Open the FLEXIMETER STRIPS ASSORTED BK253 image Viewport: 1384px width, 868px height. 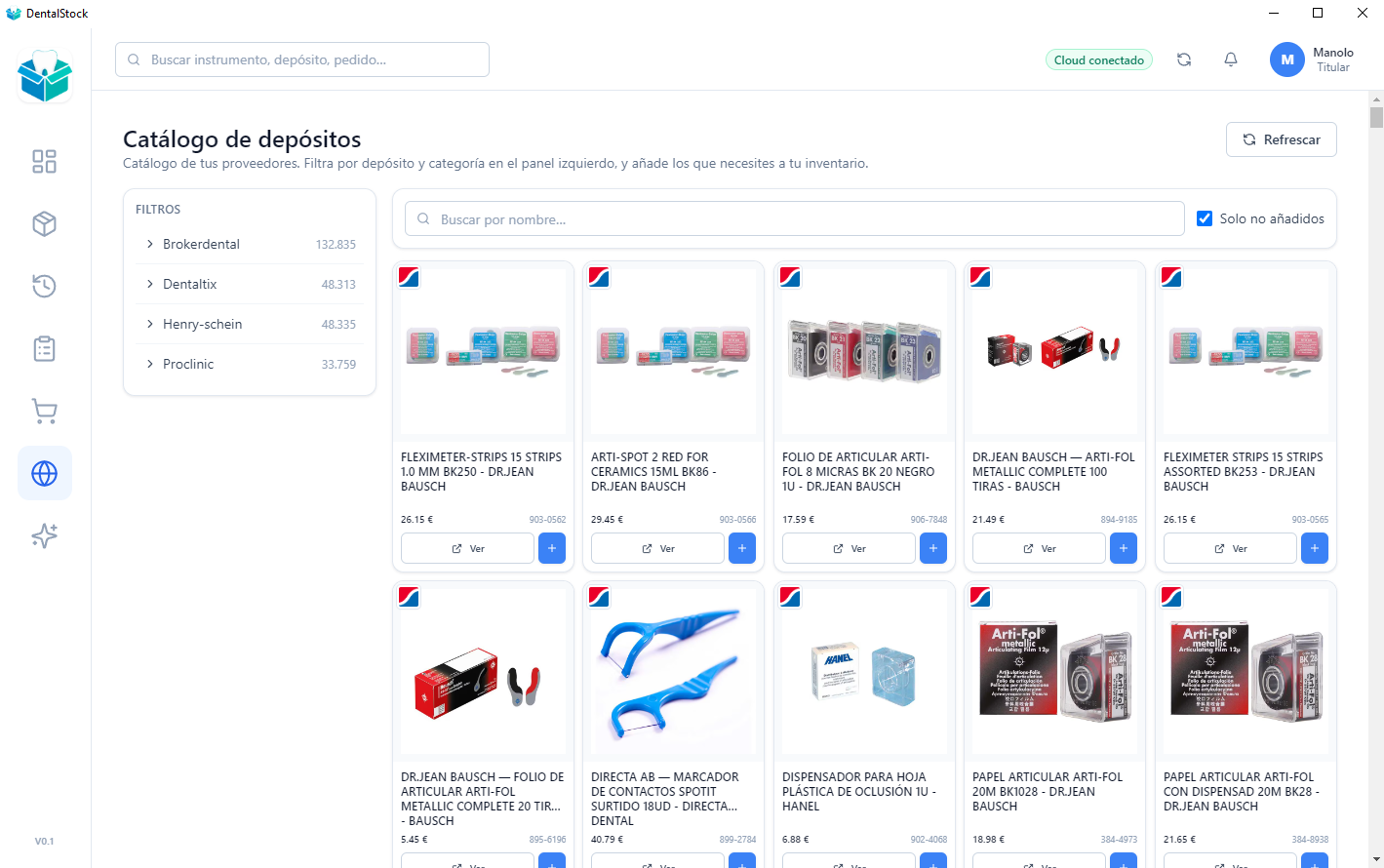pos(1246,351)
